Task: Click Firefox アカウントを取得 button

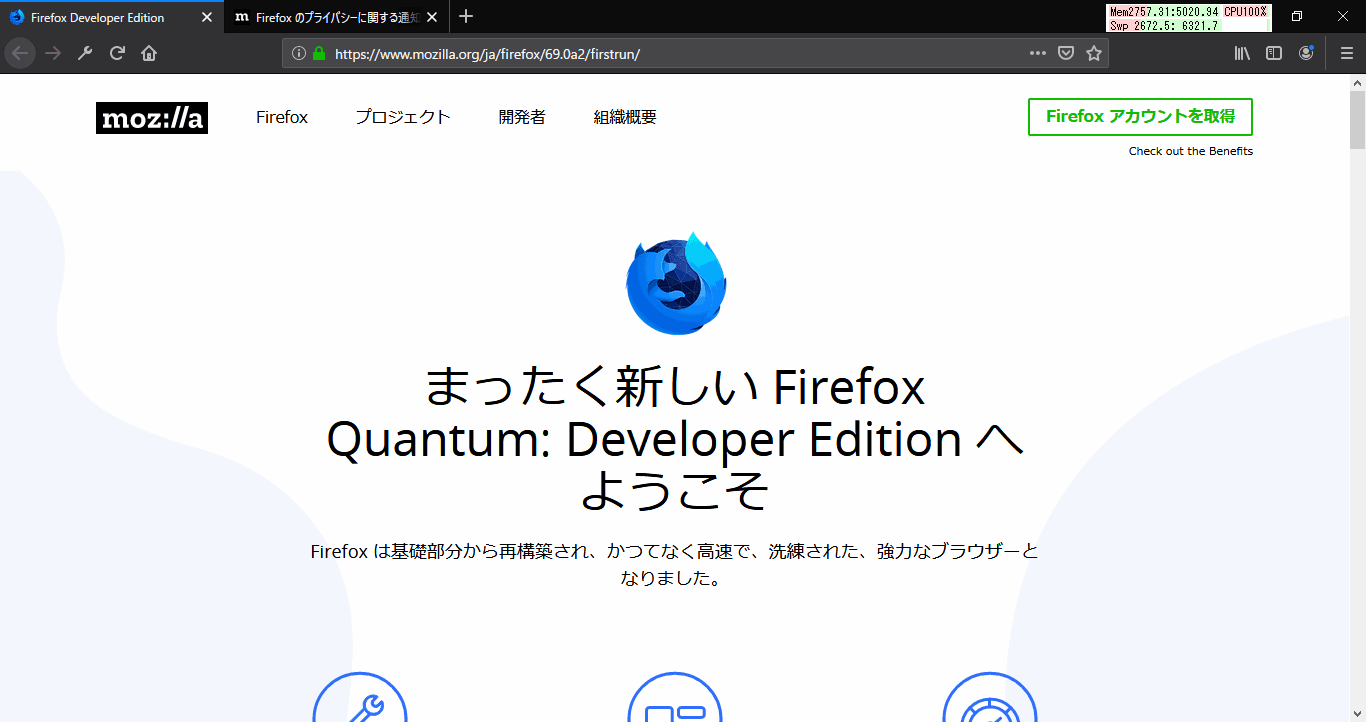Action: click(1140, 117)
